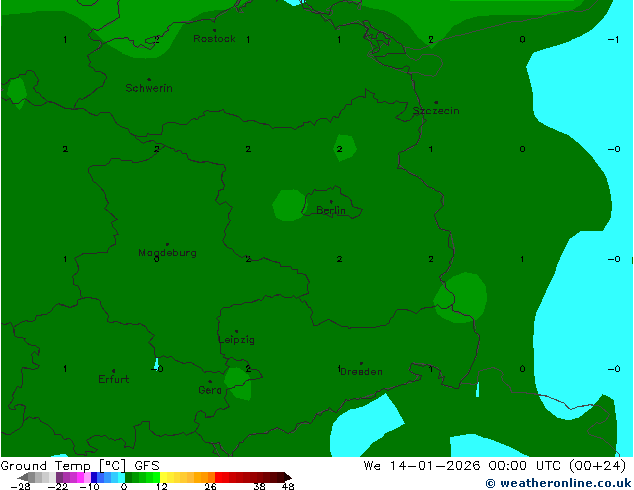Select the Szczecin city label

[436, 111]
